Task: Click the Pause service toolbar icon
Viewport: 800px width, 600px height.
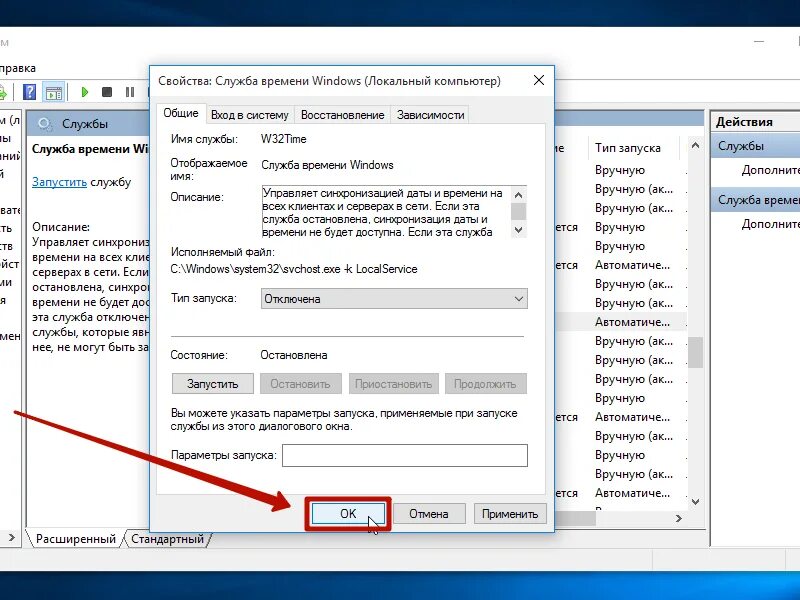Action: coord(130,92)
